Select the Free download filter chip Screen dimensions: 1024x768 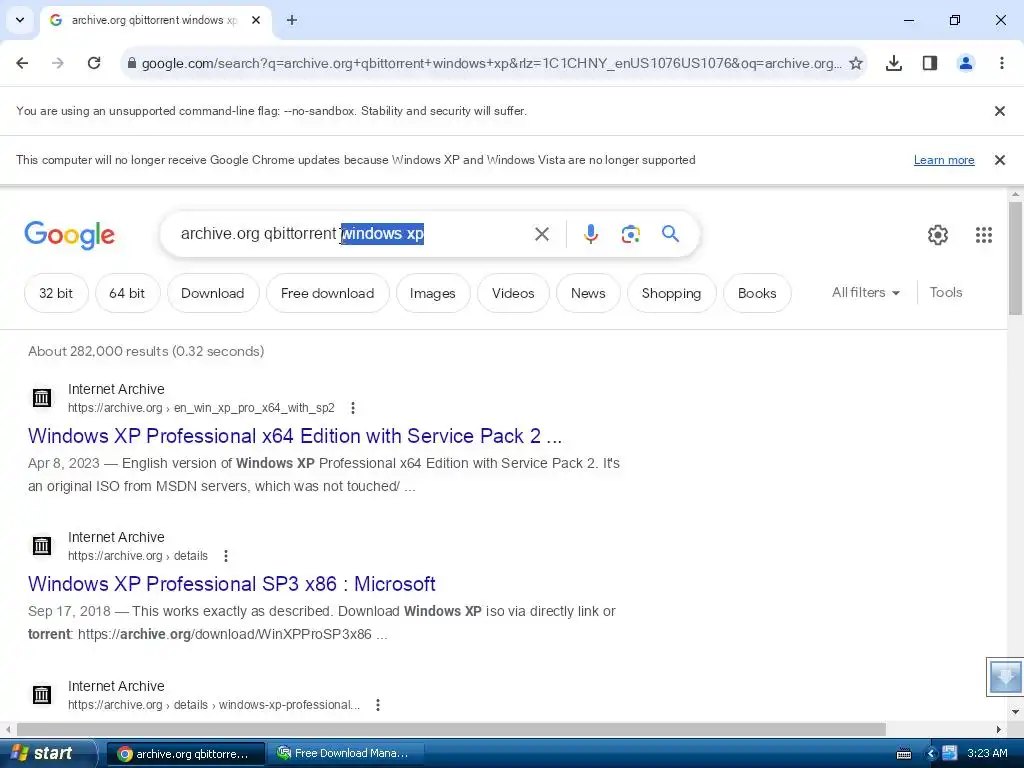coord(327,293)
